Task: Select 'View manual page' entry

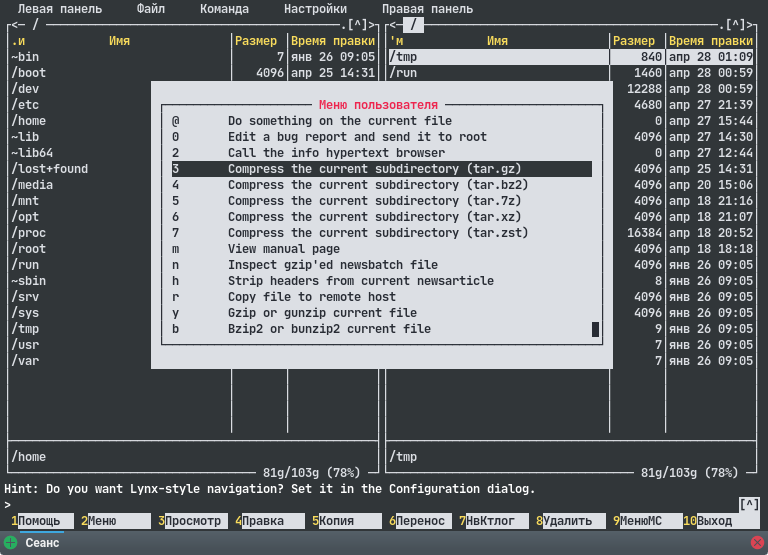Action: click(x=382, y=249)
